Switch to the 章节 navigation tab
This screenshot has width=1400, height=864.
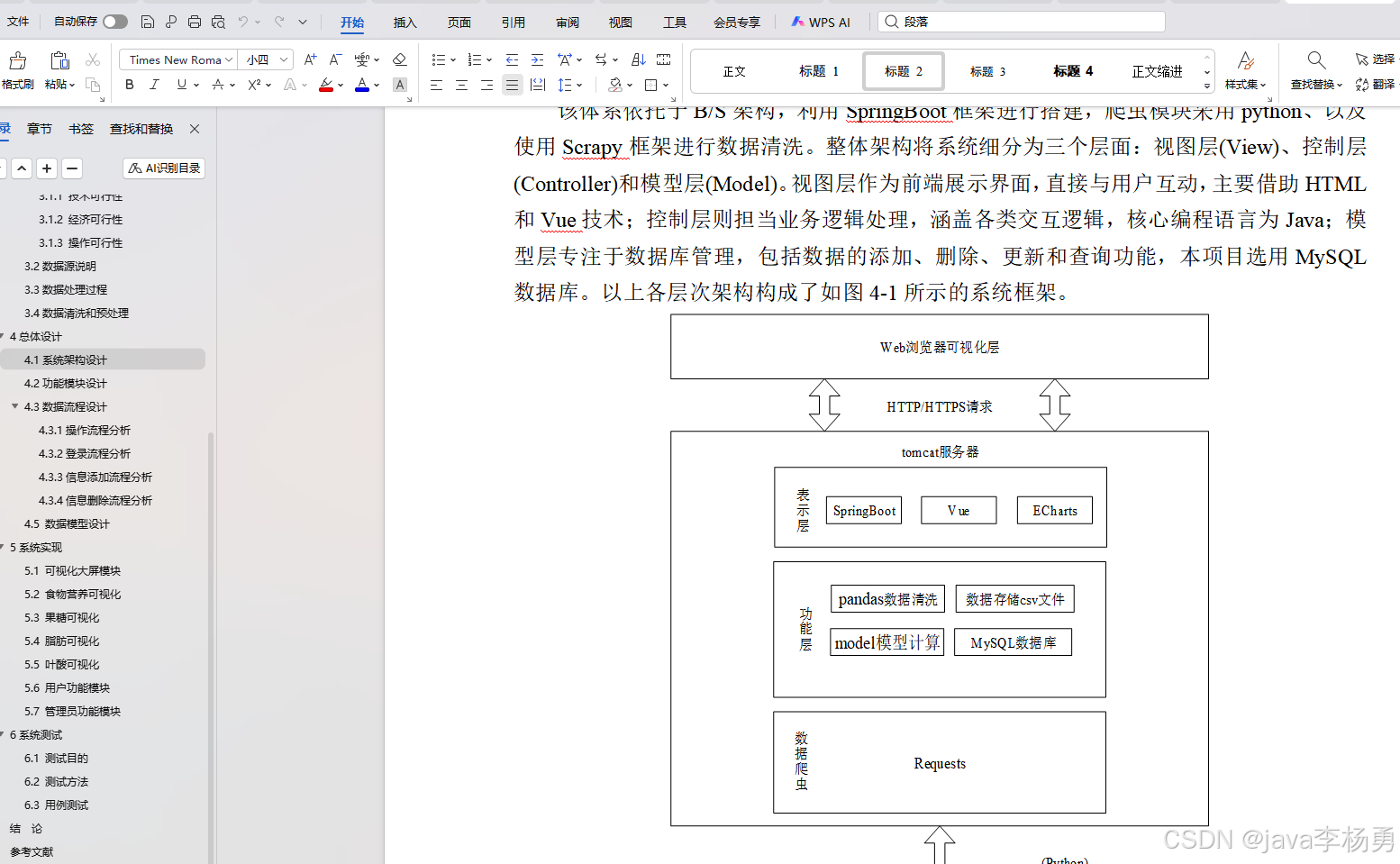click(40, 129)
